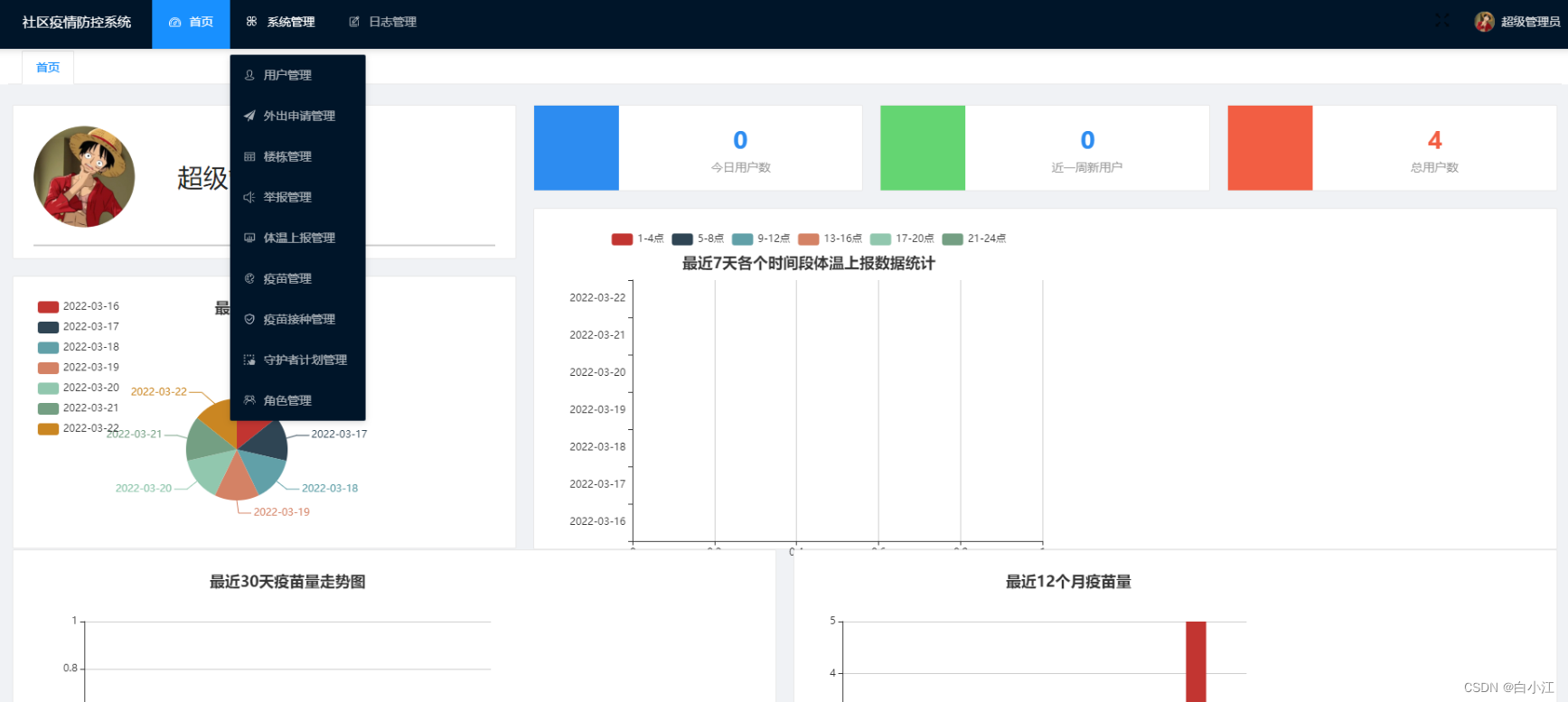1568x702 pixels.
Task: Click the 总用户数 label
Action: point(1434,168)
